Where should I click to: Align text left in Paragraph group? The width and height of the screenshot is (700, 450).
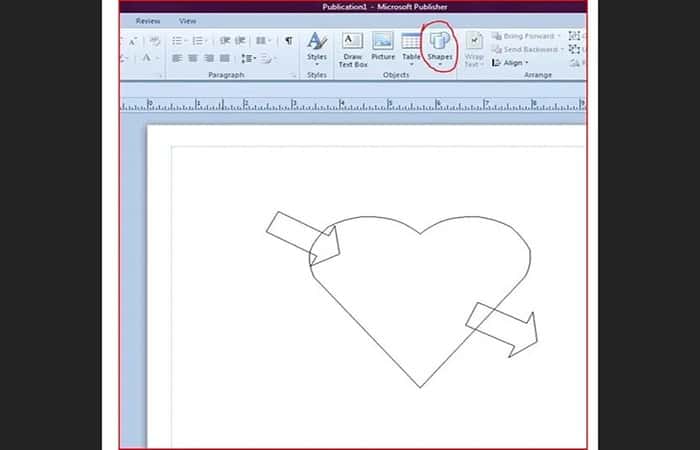coord(177,58)
